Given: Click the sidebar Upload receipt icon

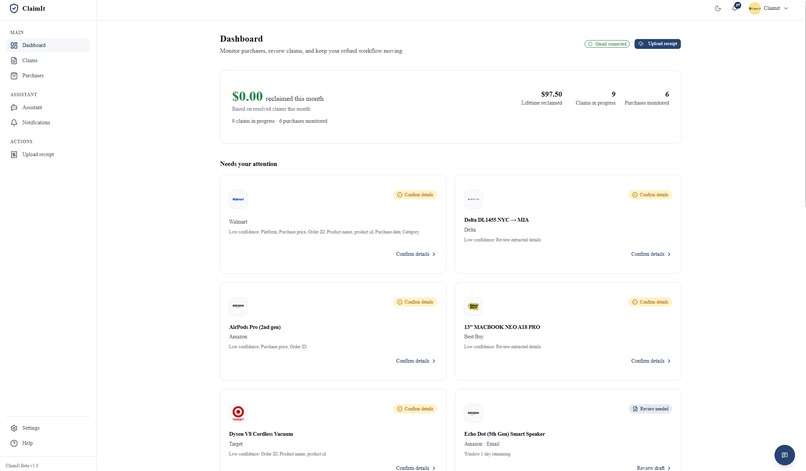Looking at the screenshot, I should click(x=14, y=154).
